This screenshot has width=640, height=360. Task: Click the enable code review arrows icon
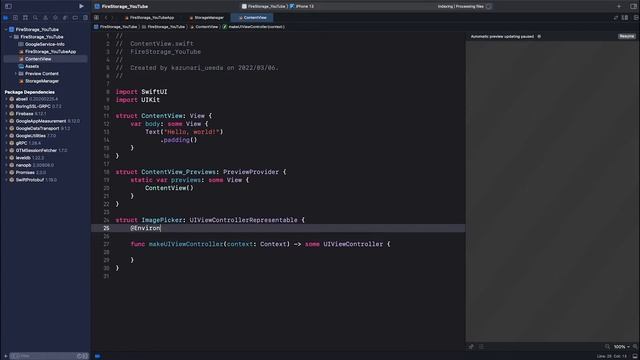pyautogui.click(x=616, y=18)
